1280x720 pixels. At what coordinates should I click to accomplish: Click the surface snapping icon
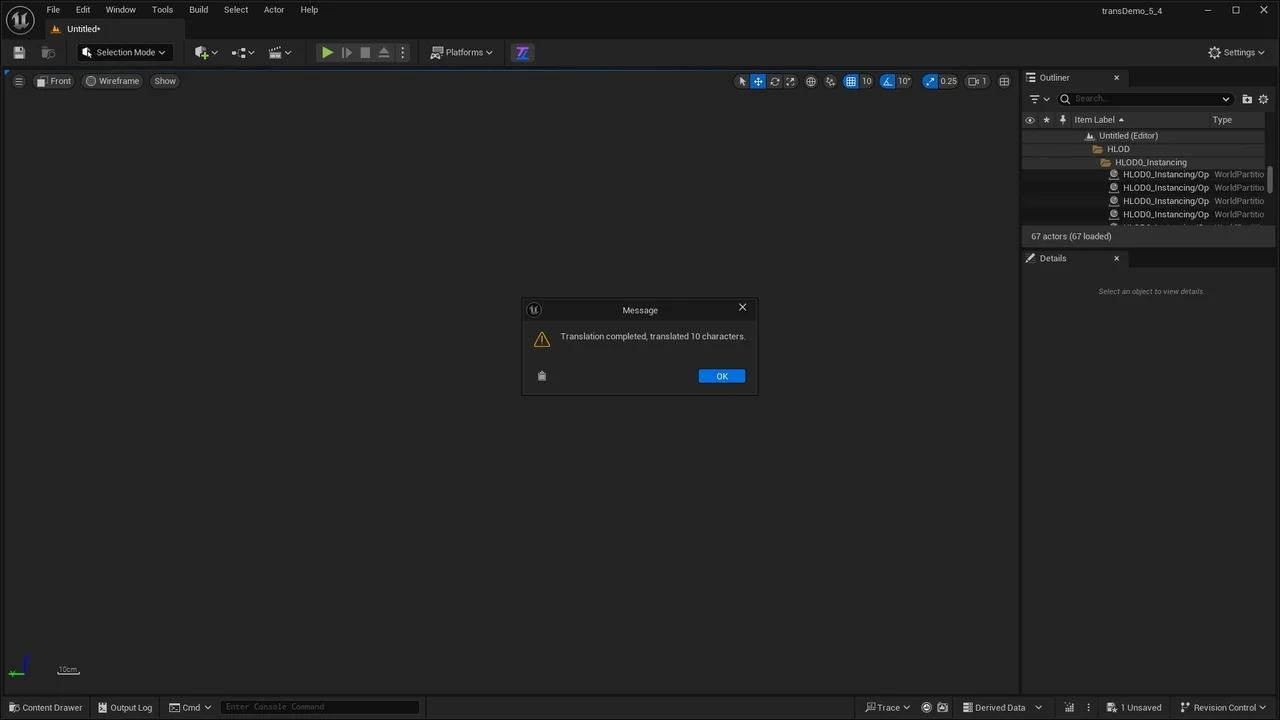tap(830, 82)
